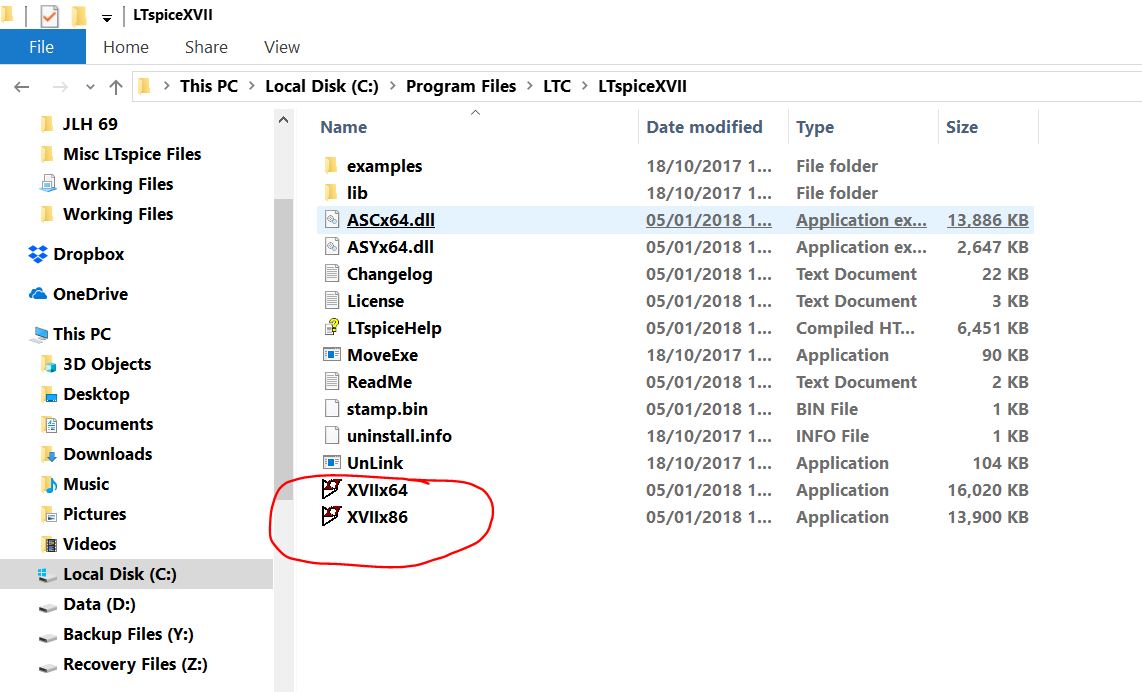The height and width of the screenshot is (692, 1142).
Task: Expand chevron after Program Files in address bar
Action: pyautogui.click(x=529, y=86)
